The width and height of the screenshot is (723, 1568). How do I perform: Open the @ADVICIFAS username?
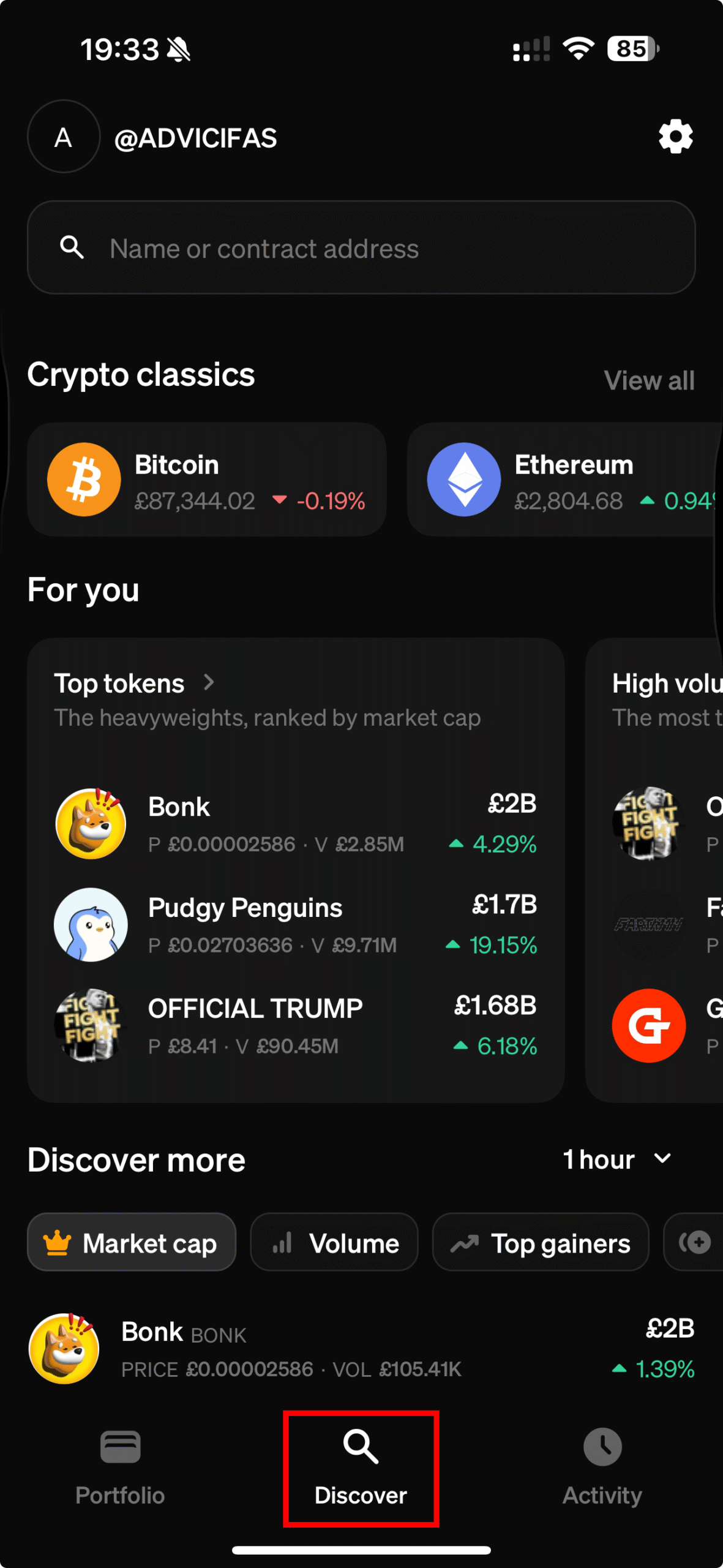pyautogui.click(x=196, y=138)
